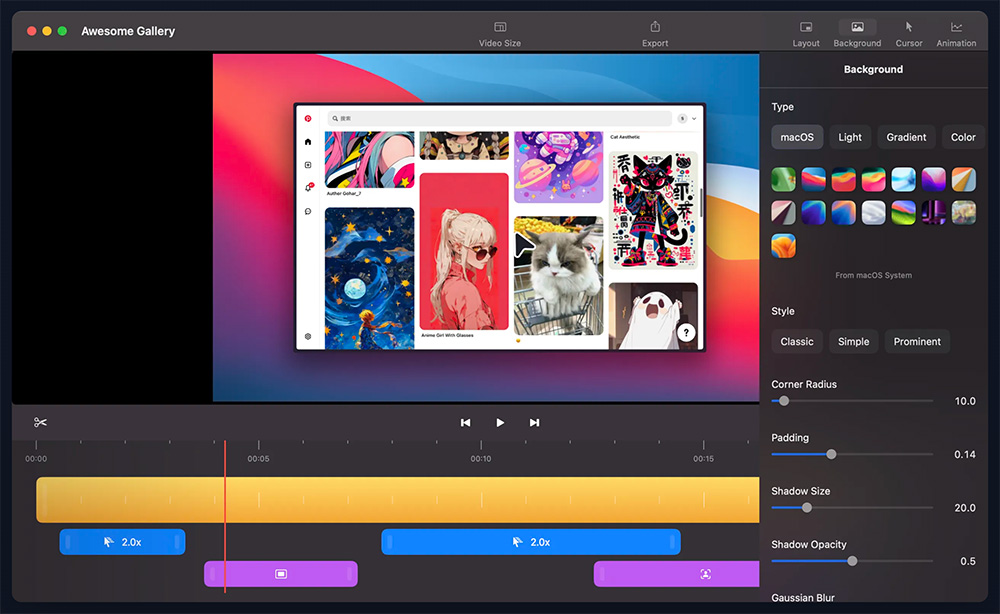1000x614 pixels.
Task: Click the Export toolbar button
Action: coord(655,34)
